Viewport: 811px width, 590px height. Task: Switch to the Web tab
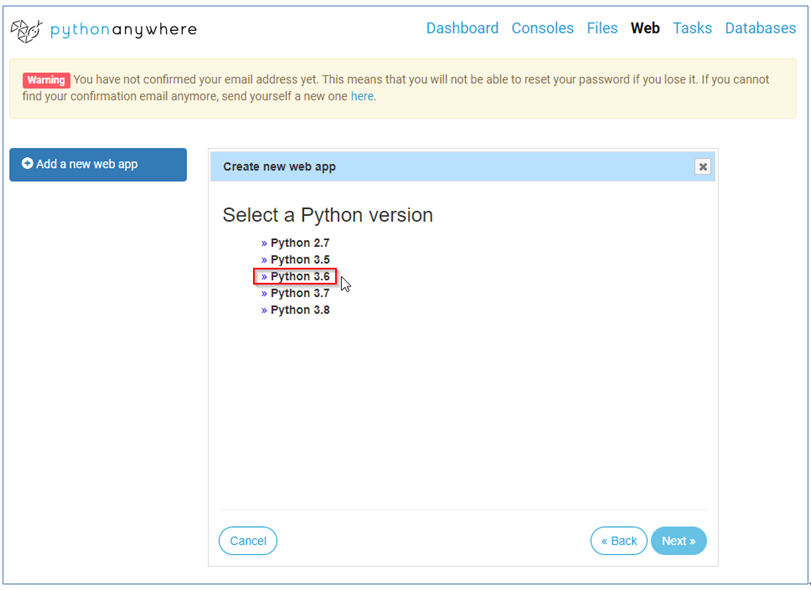(645, 28)
